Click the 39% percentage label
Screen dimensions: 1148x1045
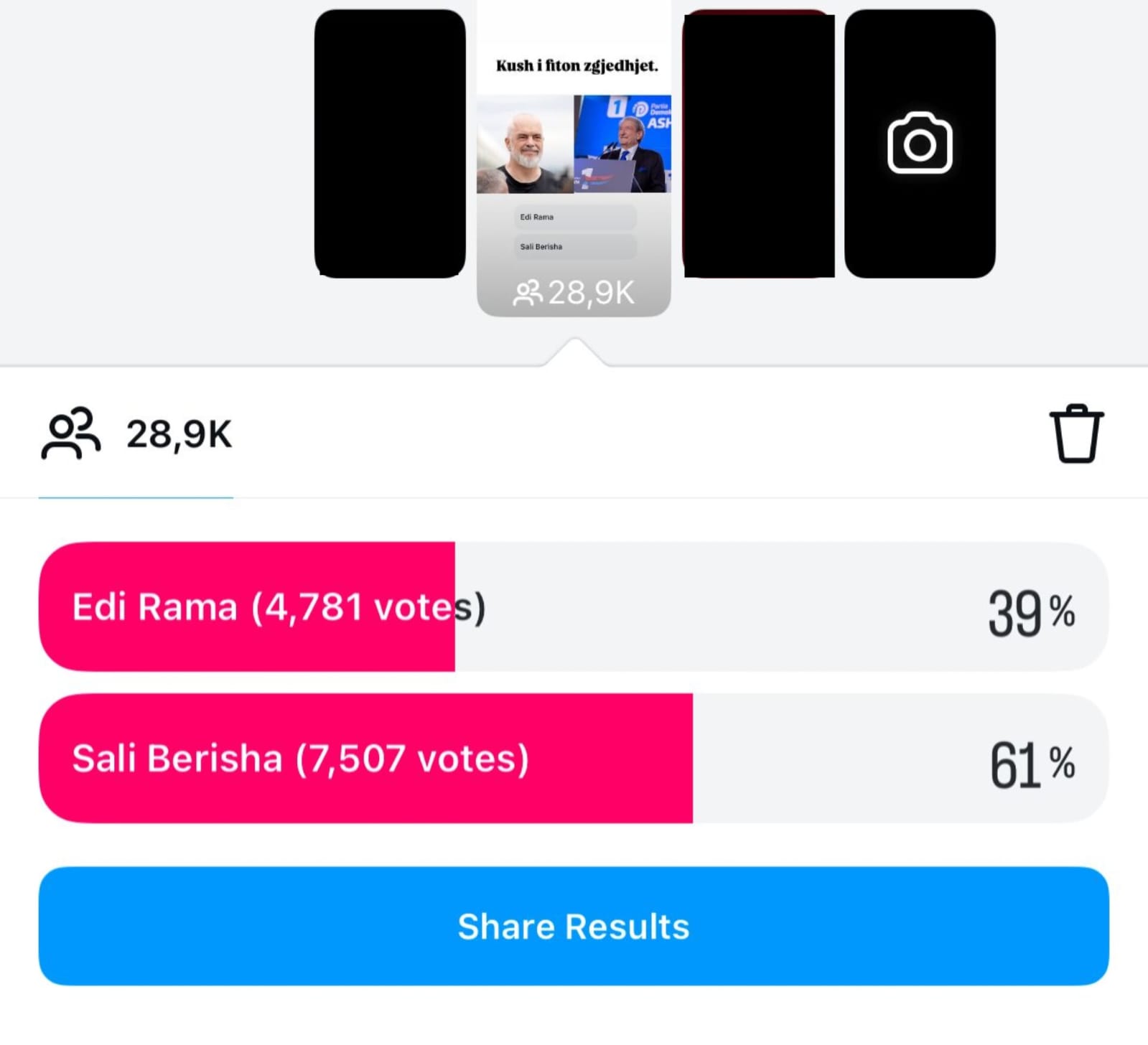1032,613
